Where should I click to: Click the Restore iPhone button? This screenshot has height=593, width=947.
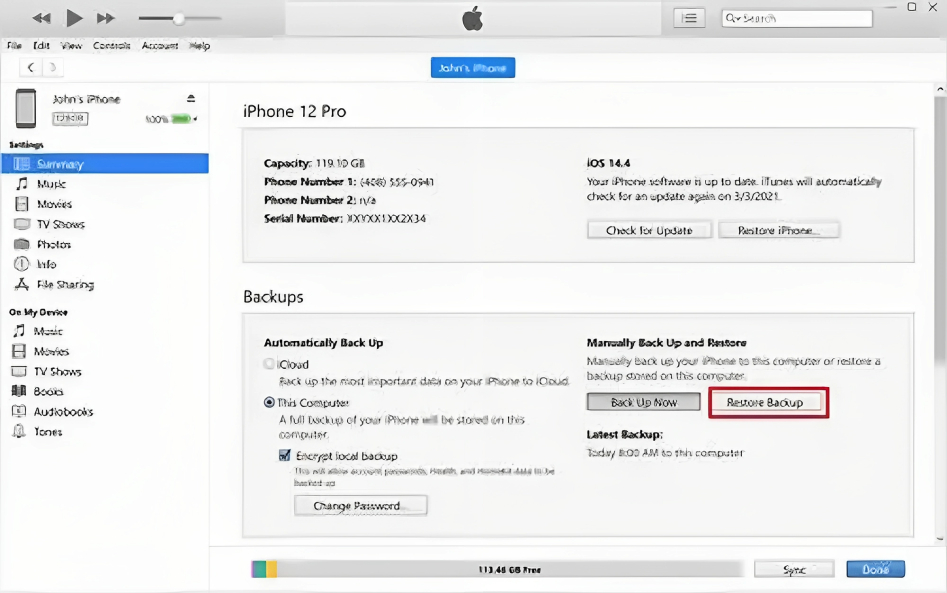click(778, 230)
